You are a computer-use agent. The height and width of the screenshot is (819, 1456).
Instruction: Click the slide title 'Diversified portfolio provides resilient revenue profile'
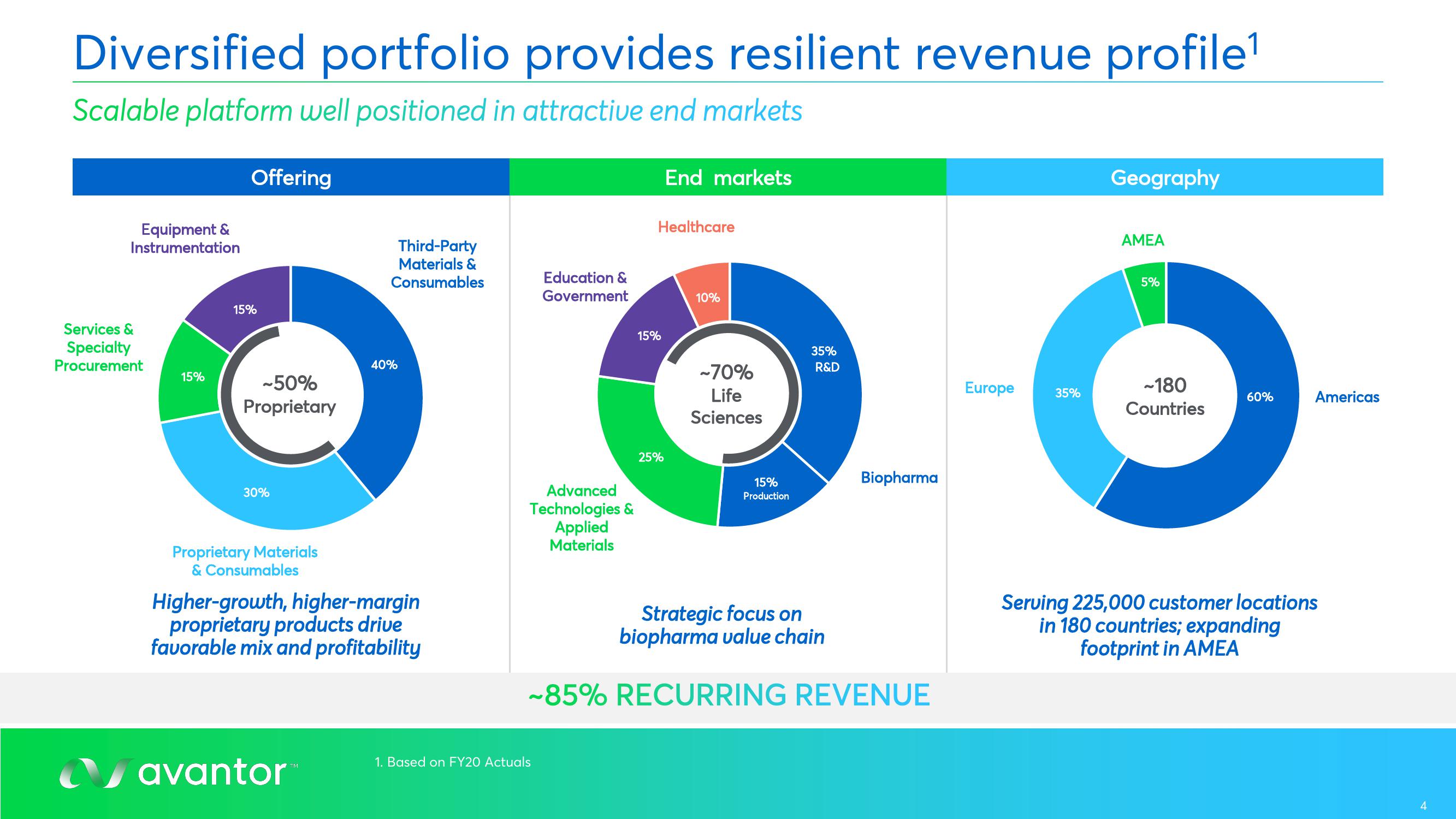tap(665, 54)
